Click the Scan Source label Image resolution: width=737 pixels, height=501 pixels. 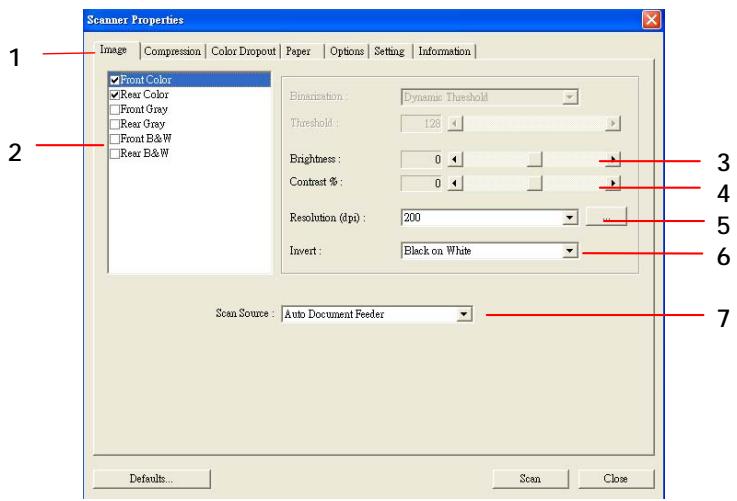[245, 313]
